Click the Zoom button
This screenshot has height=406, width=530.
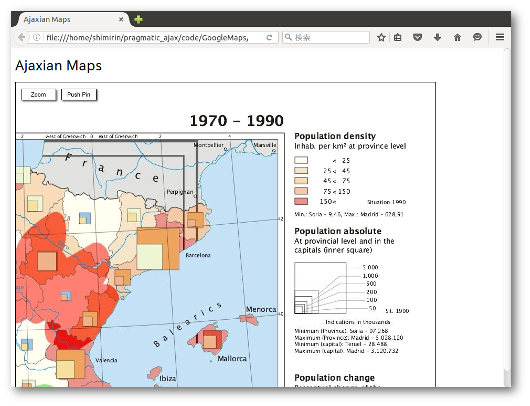click(x=39, y=95)
